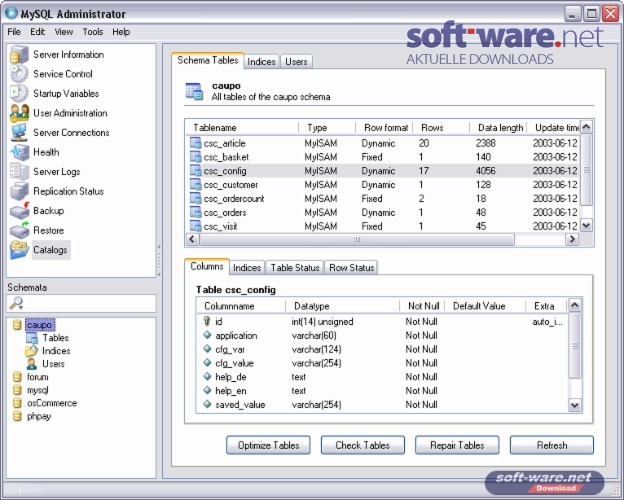Screen dimensions: 624x500
Task: Click the tables list scroll-right arrow
Action: [x=572, y=239]
